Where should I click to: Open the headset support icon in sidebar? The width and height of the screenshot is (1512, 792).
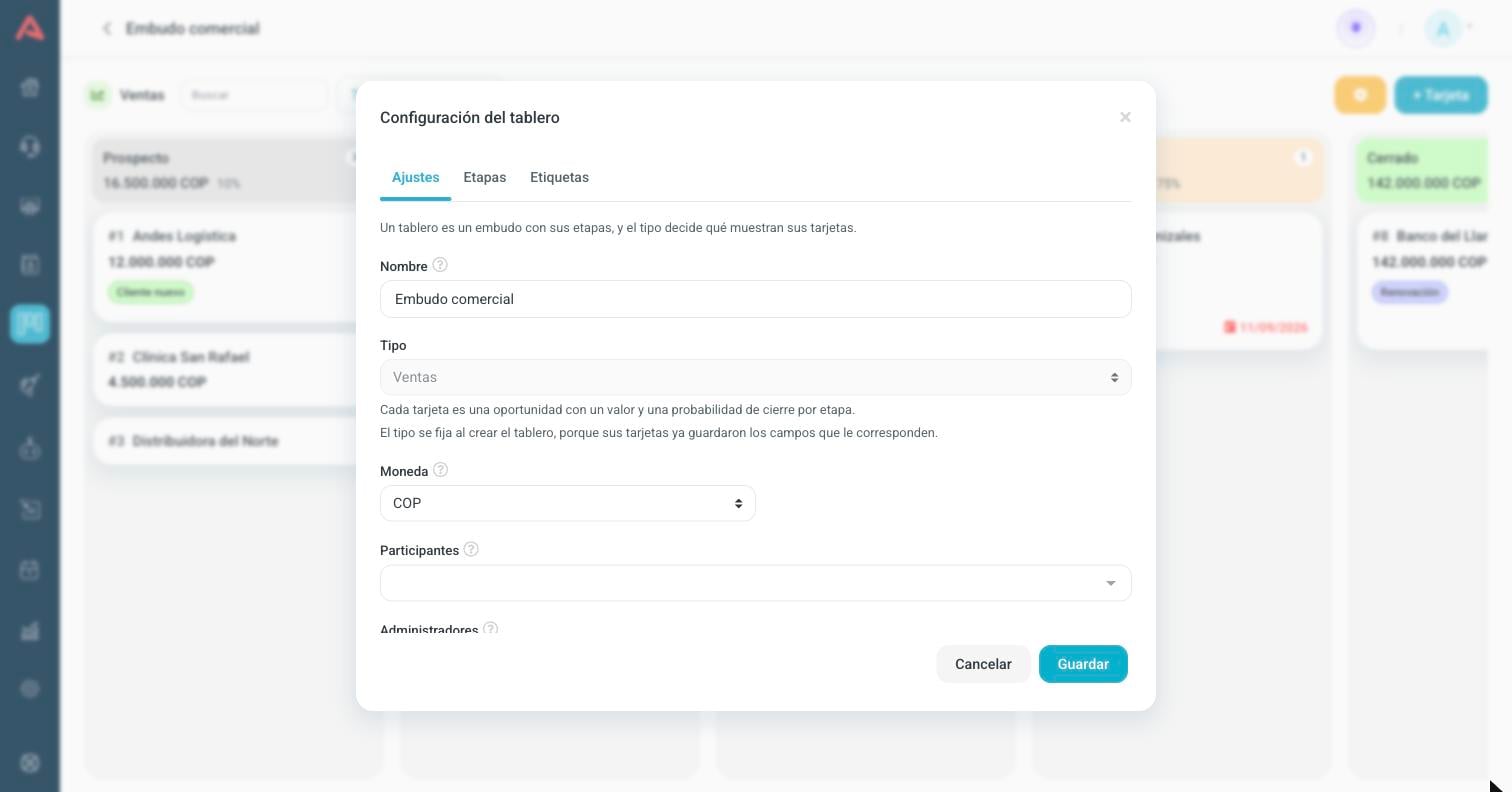[30, 147]
